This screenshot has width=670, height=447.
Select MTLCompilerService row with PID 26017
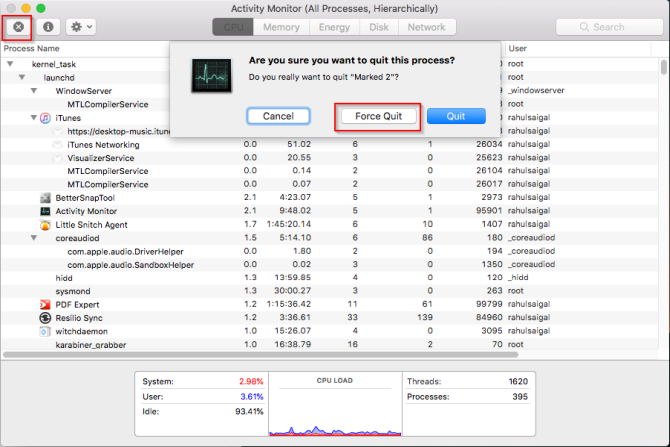[329, 184]
